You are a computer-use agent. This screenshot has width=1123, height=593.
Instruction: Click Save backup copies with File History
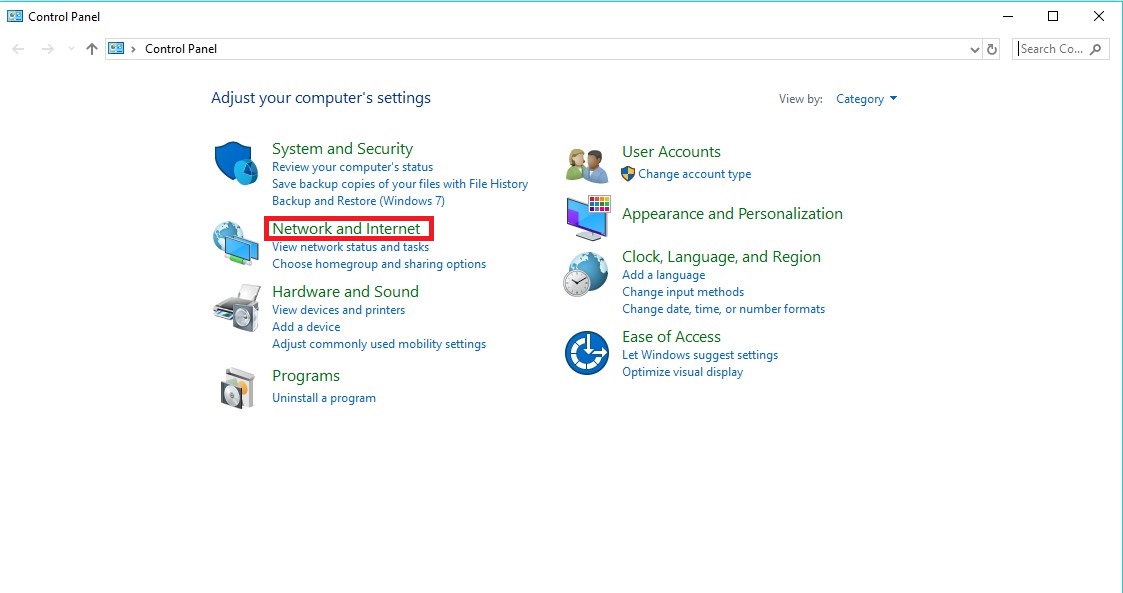(x=400, y=184)
